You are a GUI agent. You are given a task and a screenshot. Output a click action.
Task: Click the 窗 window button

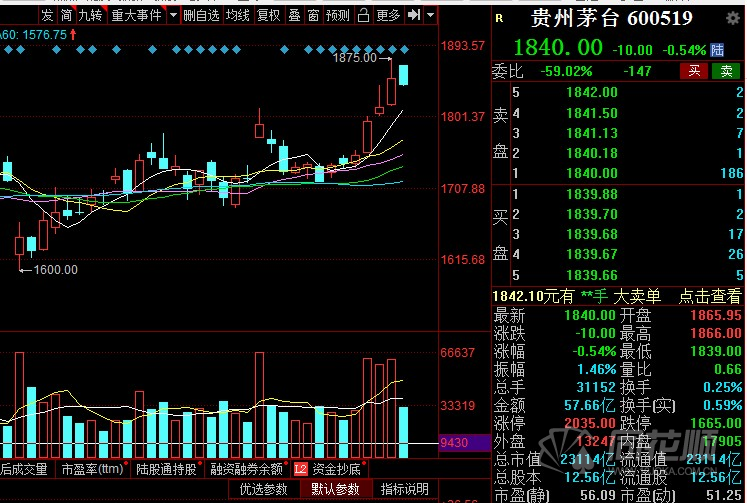[313, 16]
